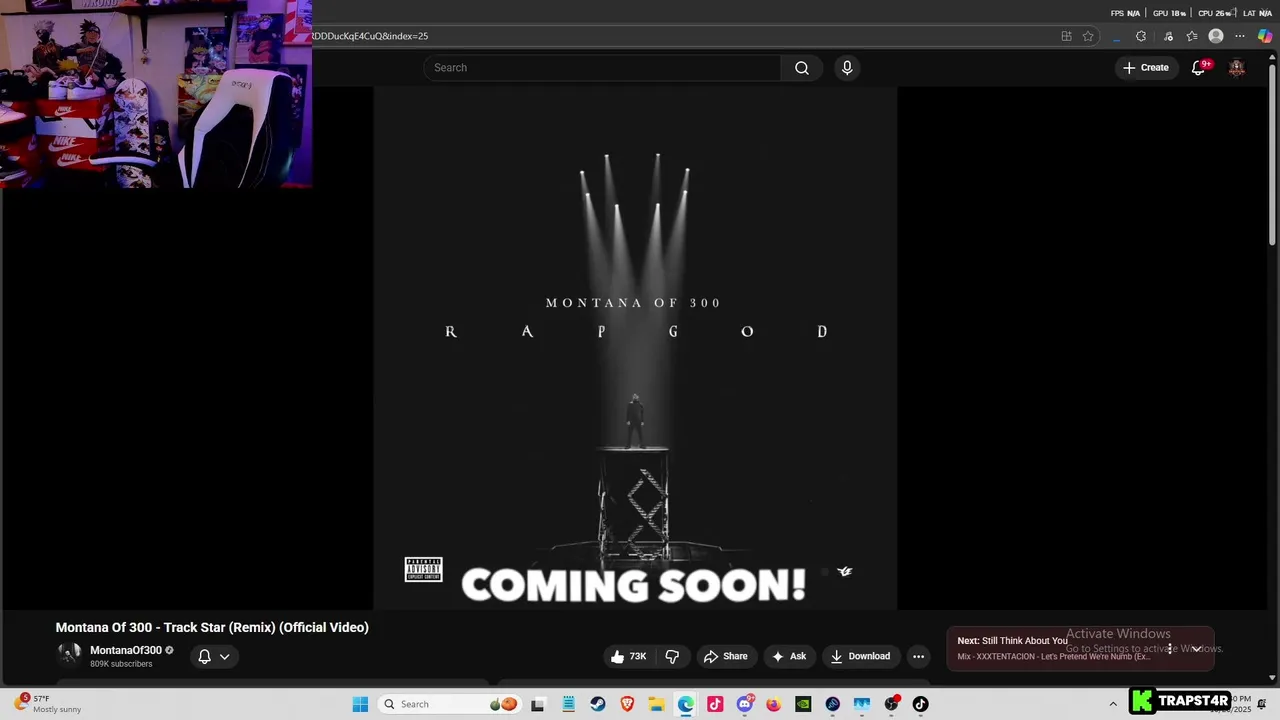The height and width of the screenshot is (720, 1280).
Task: Click the 809K subscribers text
Action: 121,664
